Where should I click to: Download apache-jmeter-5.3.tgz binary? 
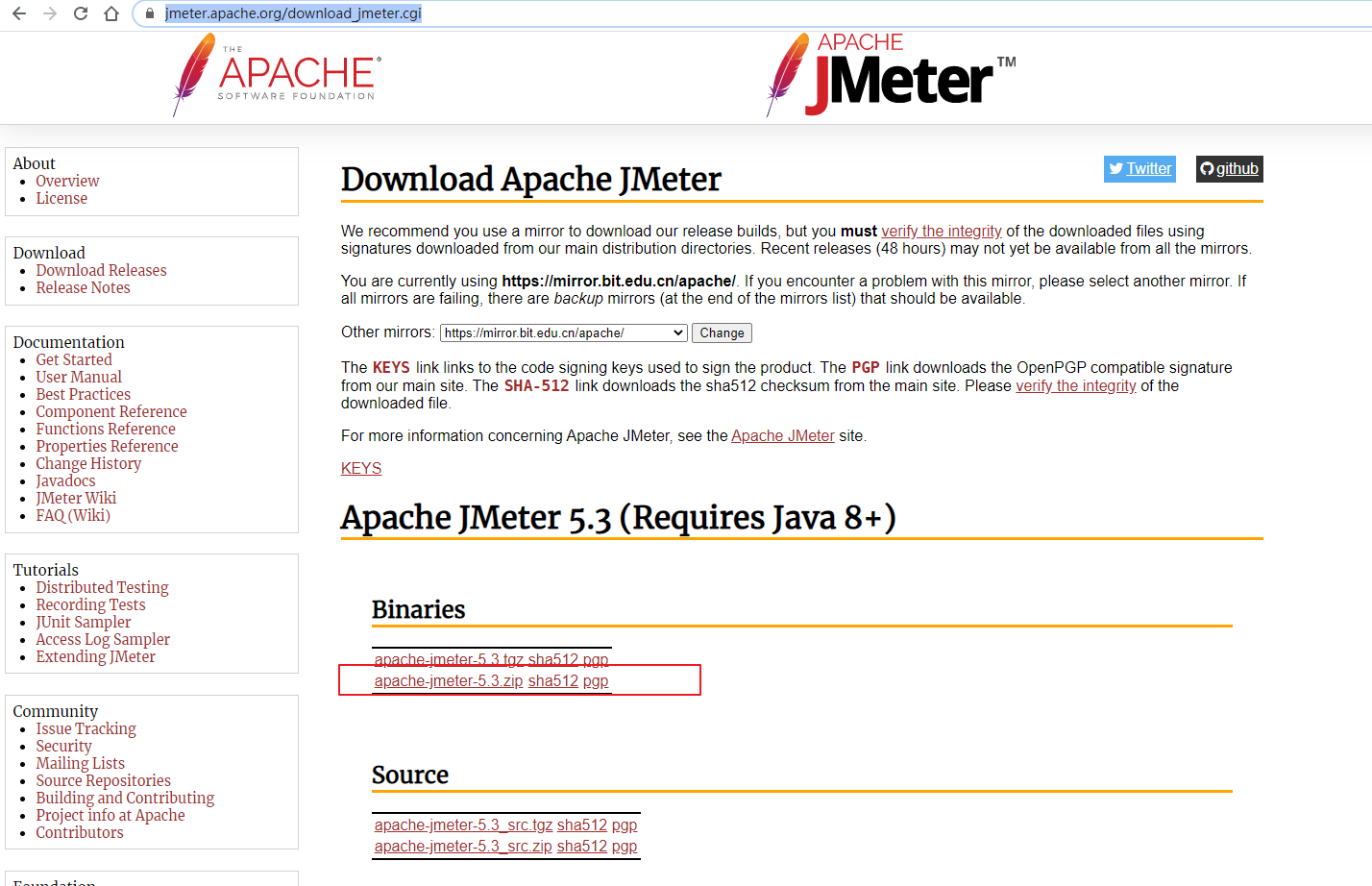click(449, 659)
